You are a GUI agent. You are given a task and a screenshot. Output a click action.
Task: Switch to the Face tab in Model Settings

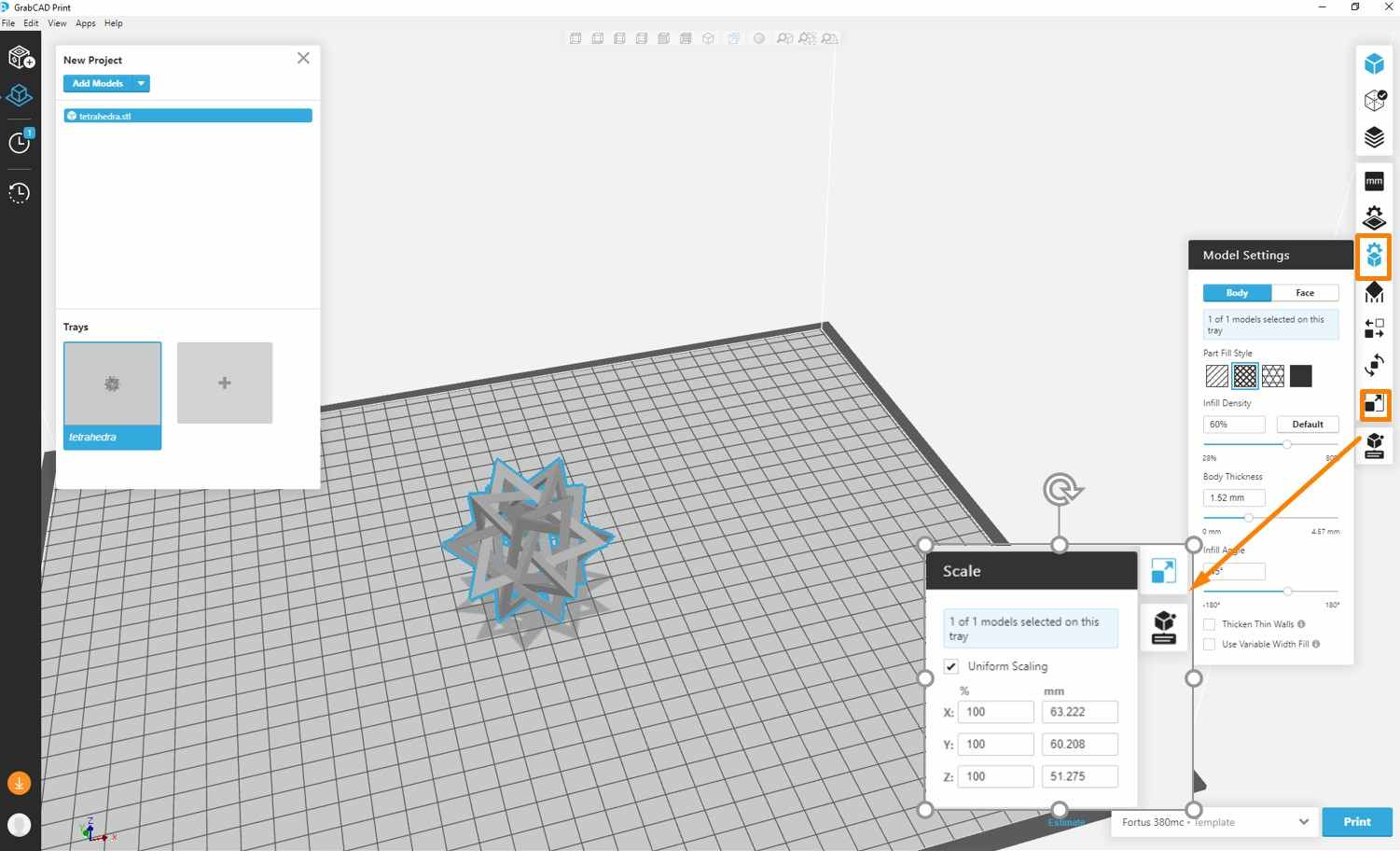tap(1305, 293)
